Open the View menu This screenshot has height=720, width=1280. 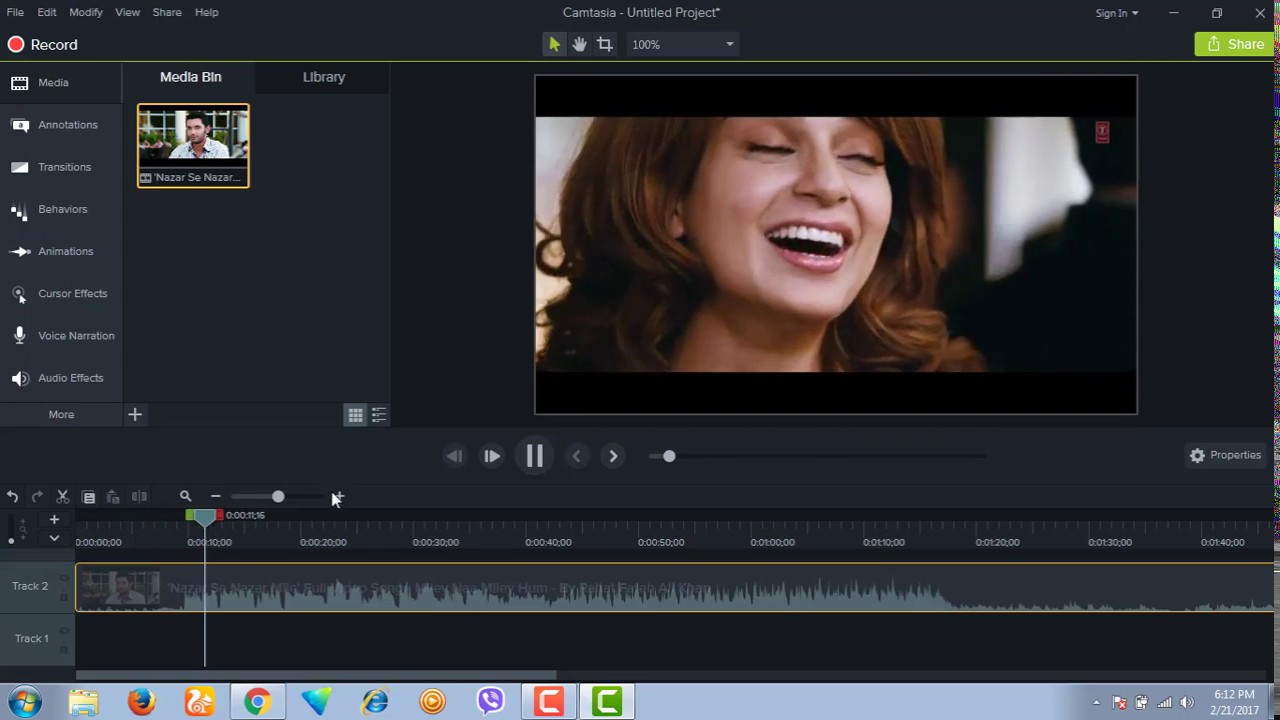tap(127, 12)
